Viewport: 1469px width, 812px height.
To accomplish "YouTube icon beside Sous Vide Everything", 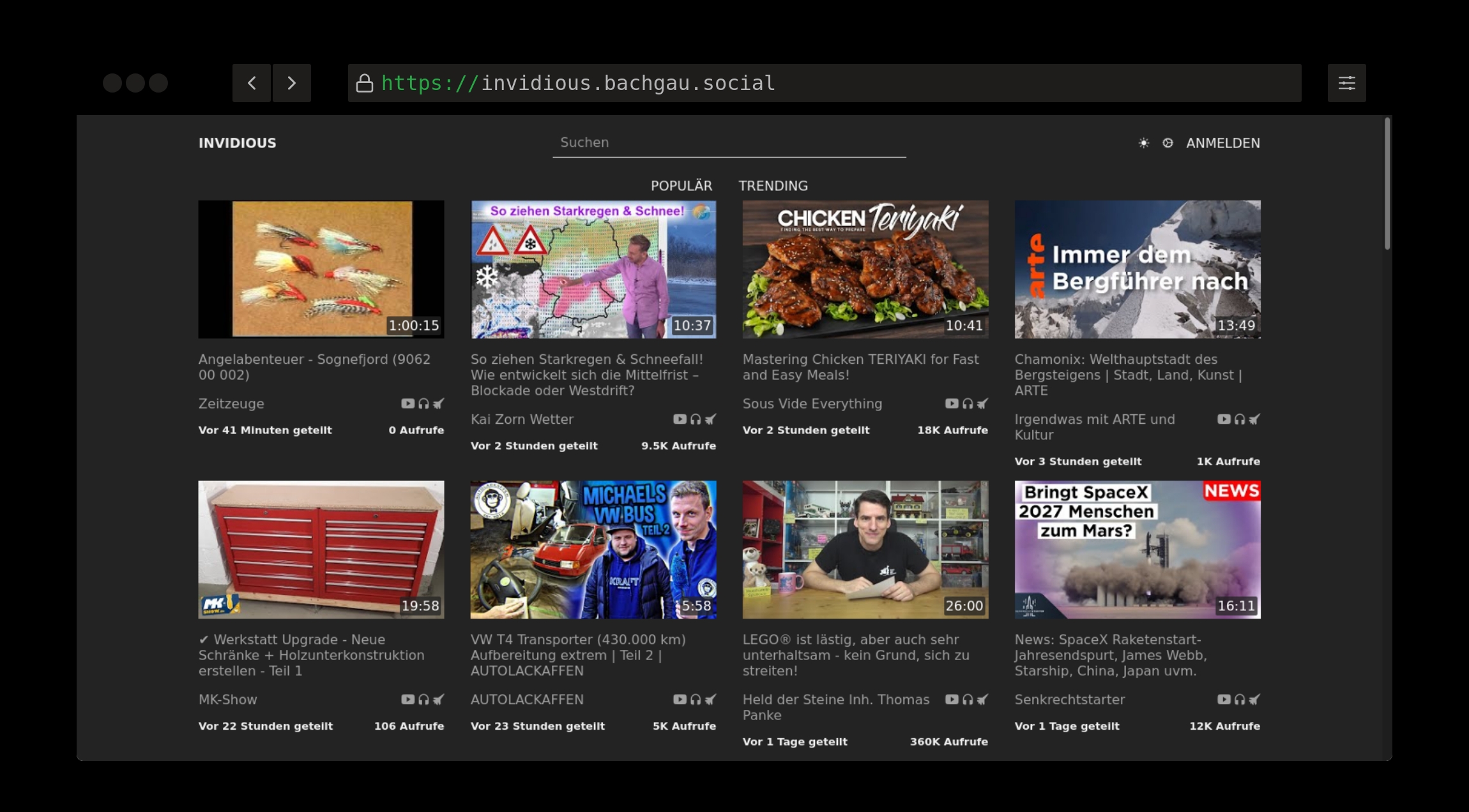I will 952,403.
